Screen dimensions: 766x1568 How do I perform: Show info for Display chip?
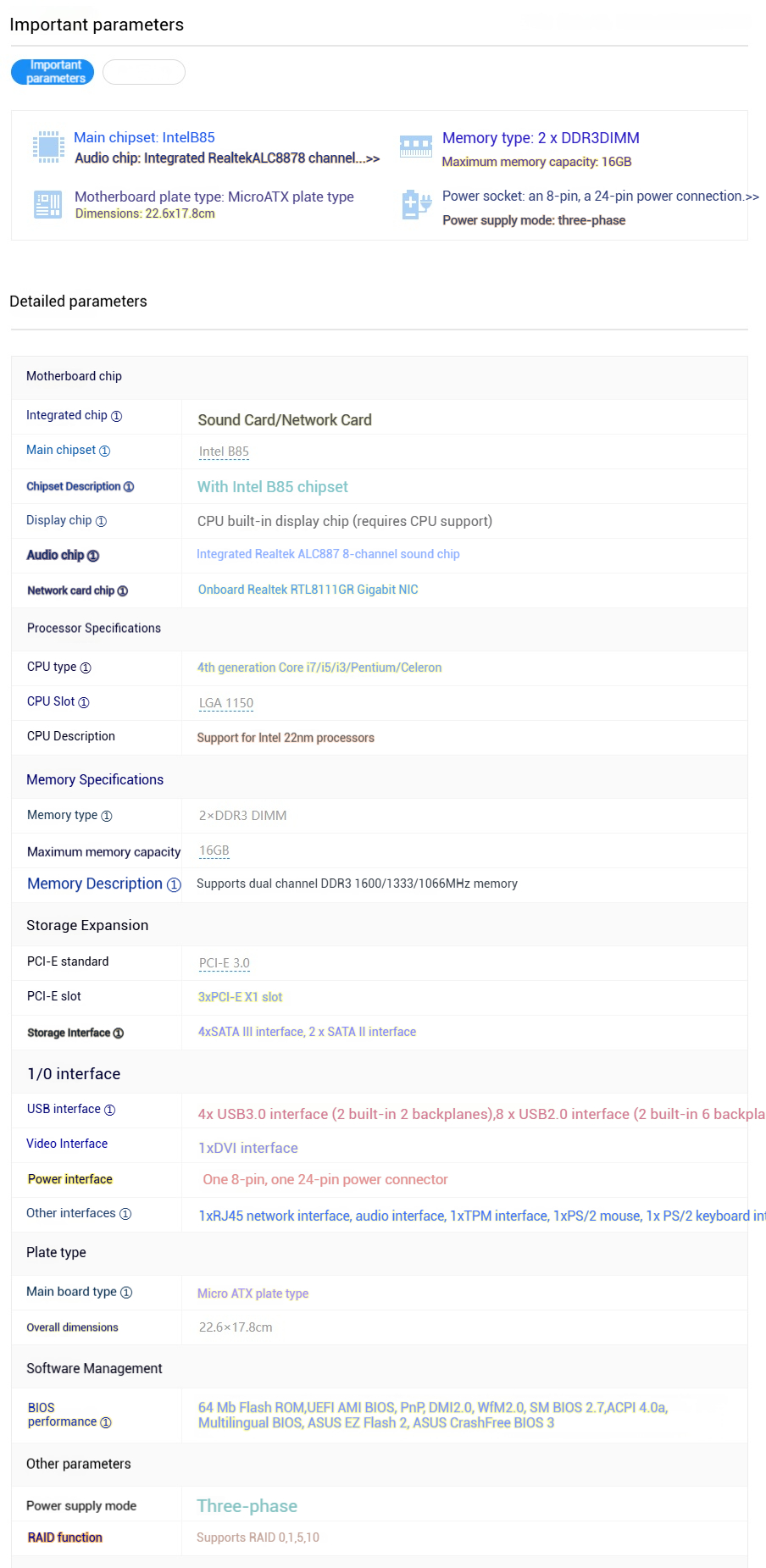tap(101, 521)
